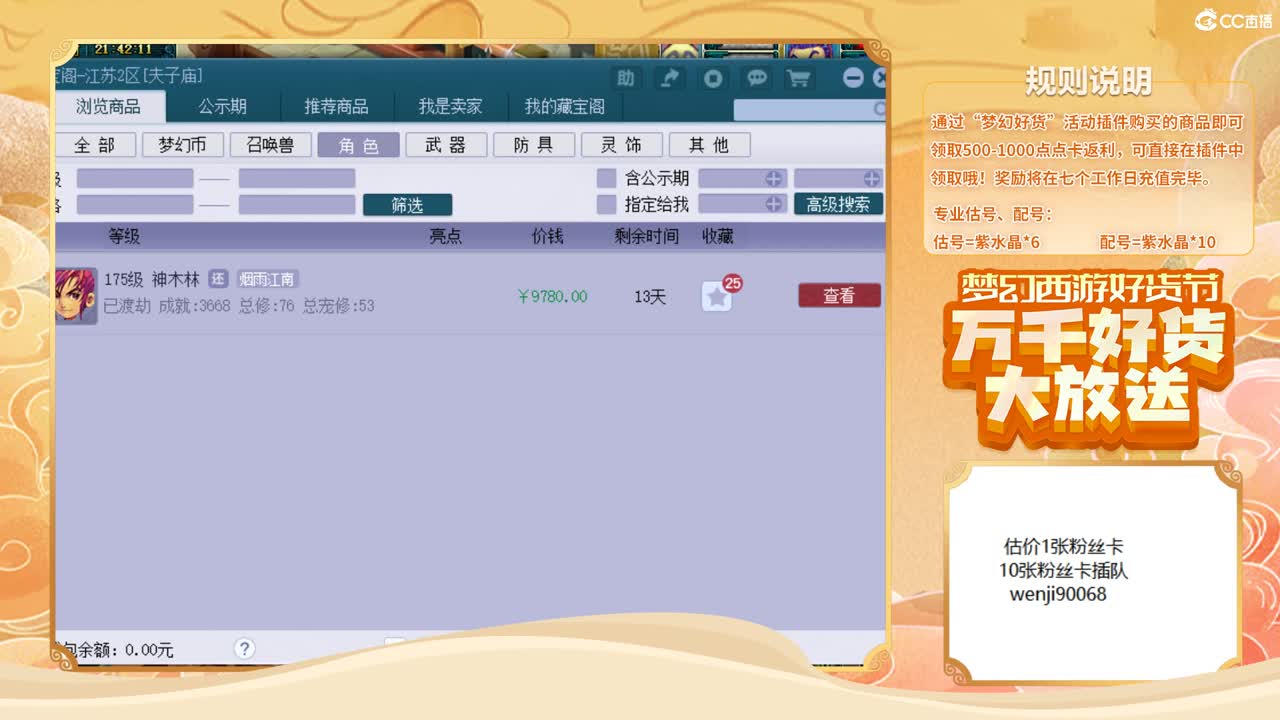Image resolution: width=1280 pixels, height=720 pixels.
Task: Click the round stop icon in title bar
Action: 713,78
